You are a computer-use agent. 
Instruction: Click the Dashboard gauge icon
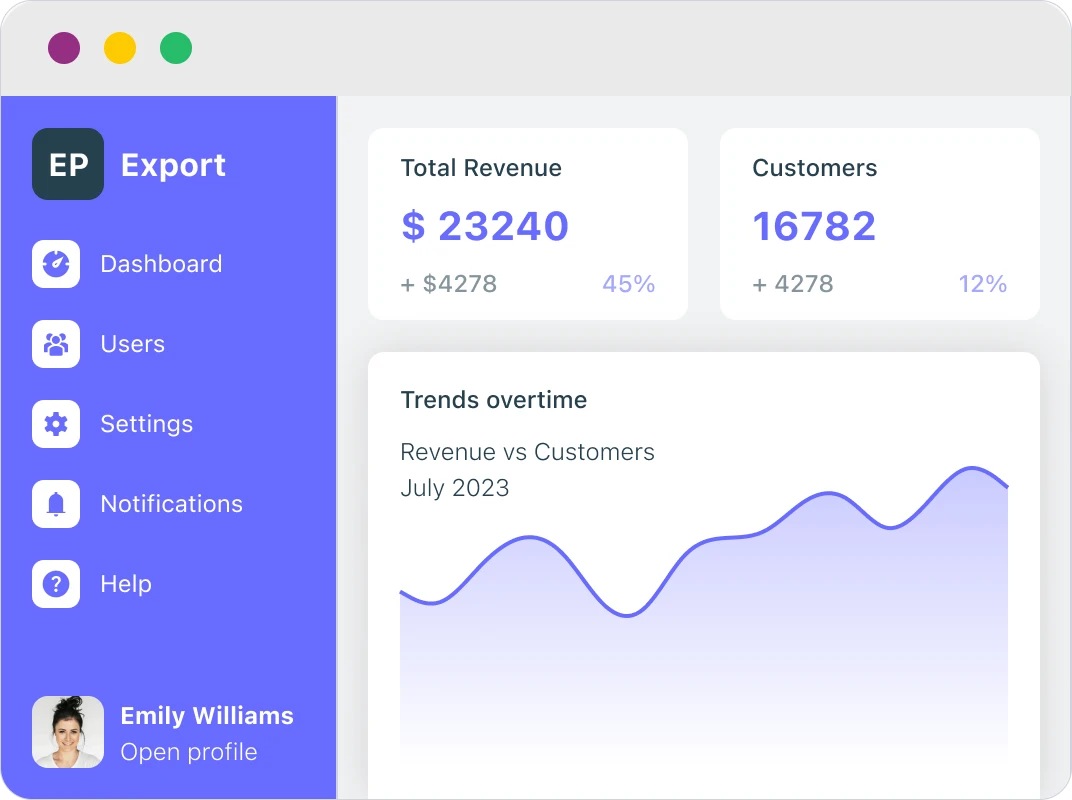pyautogui.click(x=56, y=264)
